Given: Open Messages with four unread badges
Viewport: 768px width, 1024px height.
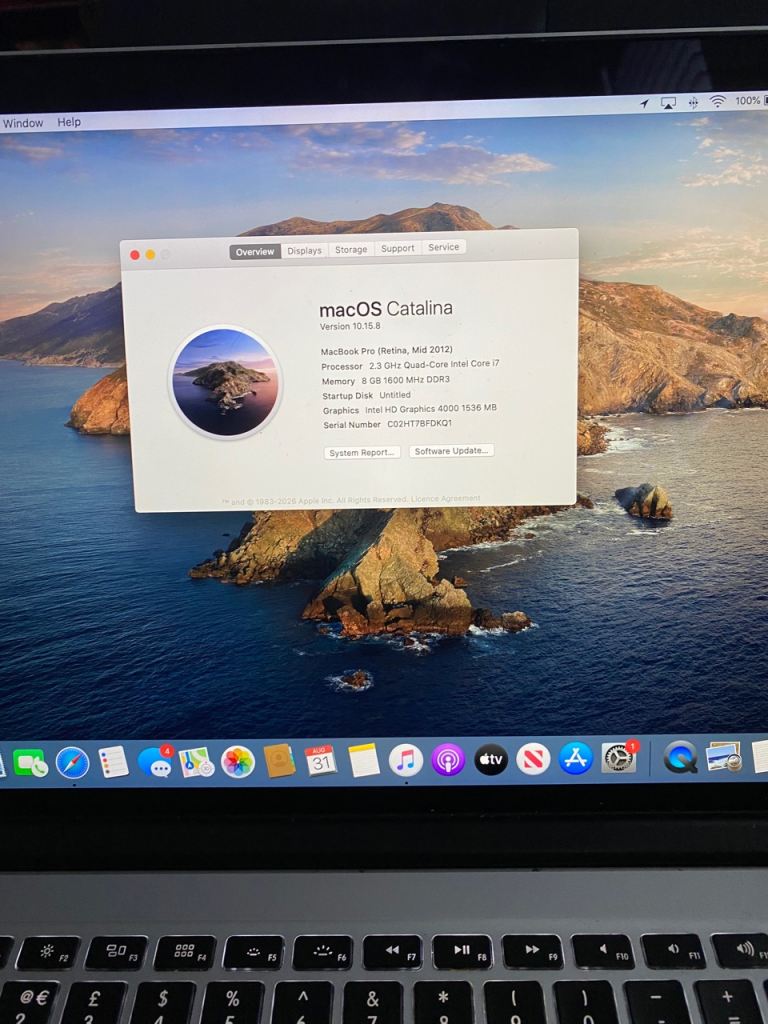Looking at the screenshot, I should pos(155,761).
